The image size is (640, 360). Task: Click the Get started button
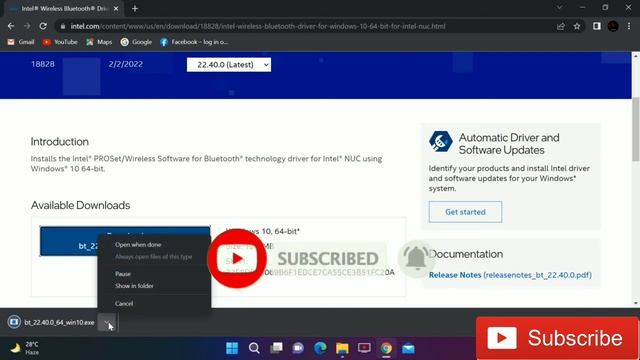click(465, 212)
